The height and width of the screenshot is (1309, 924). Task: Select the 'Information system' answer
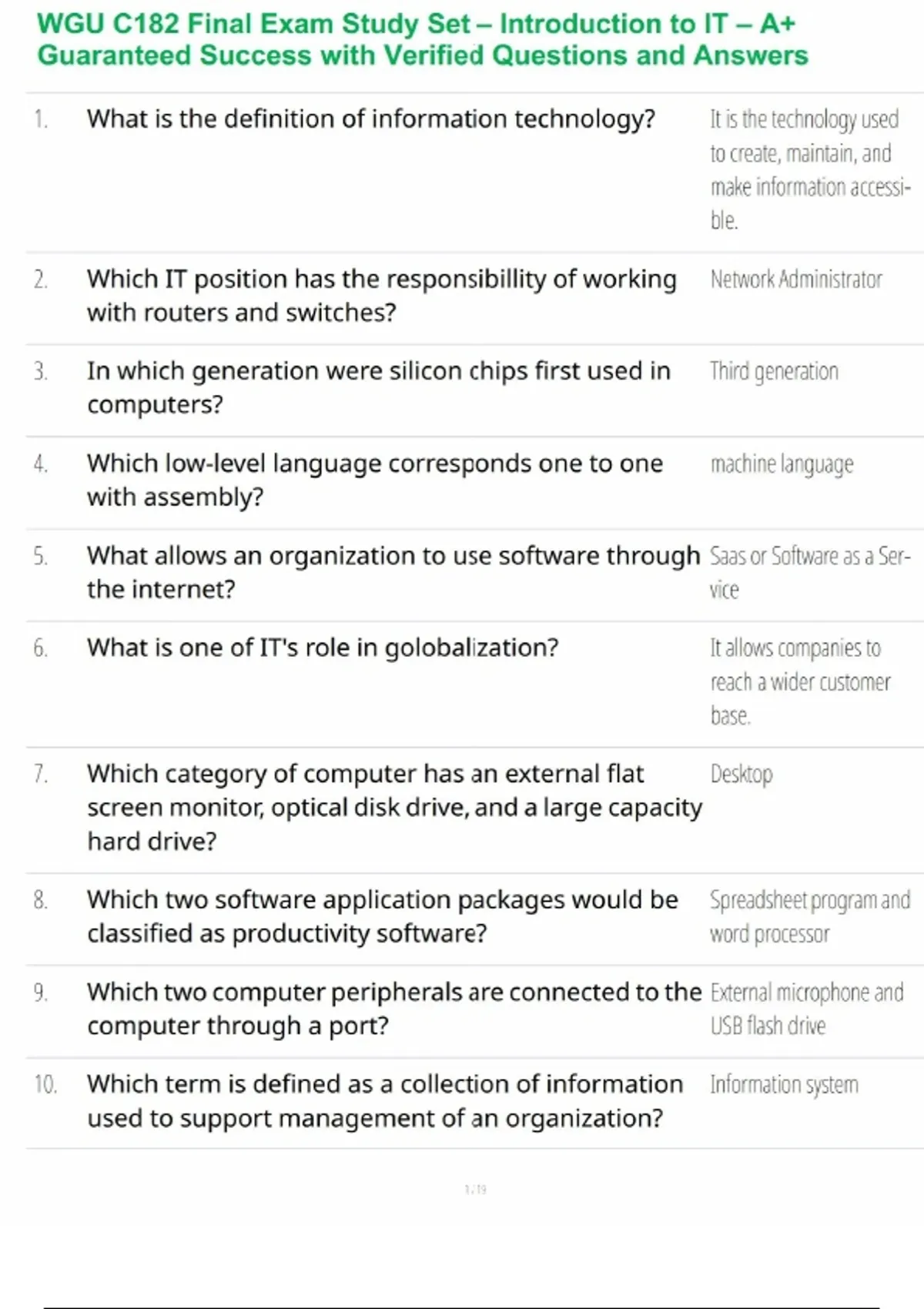click(x=784, y=1085)
